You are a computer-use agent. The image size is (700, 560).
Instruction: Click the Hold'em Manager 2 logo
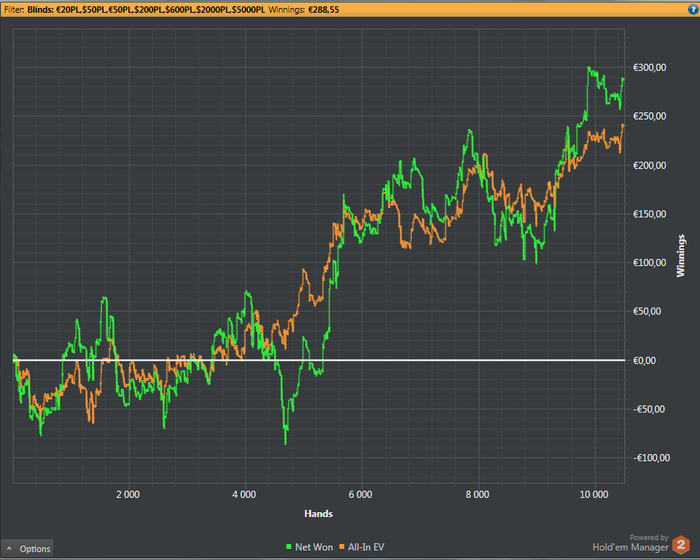[x=681, y=545]
